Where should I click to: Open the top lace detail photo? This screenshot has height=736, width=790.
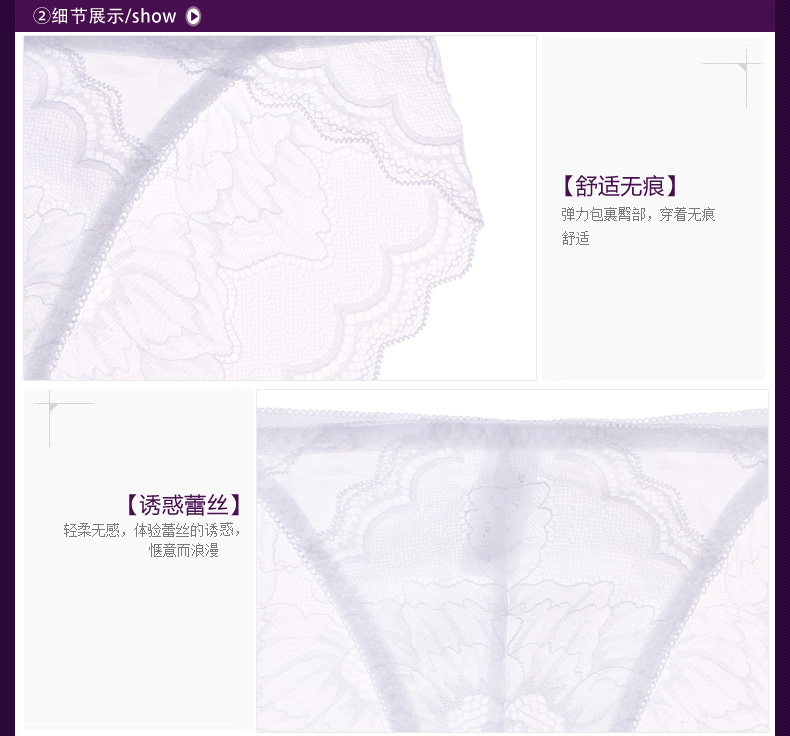(x=280, y=208)
